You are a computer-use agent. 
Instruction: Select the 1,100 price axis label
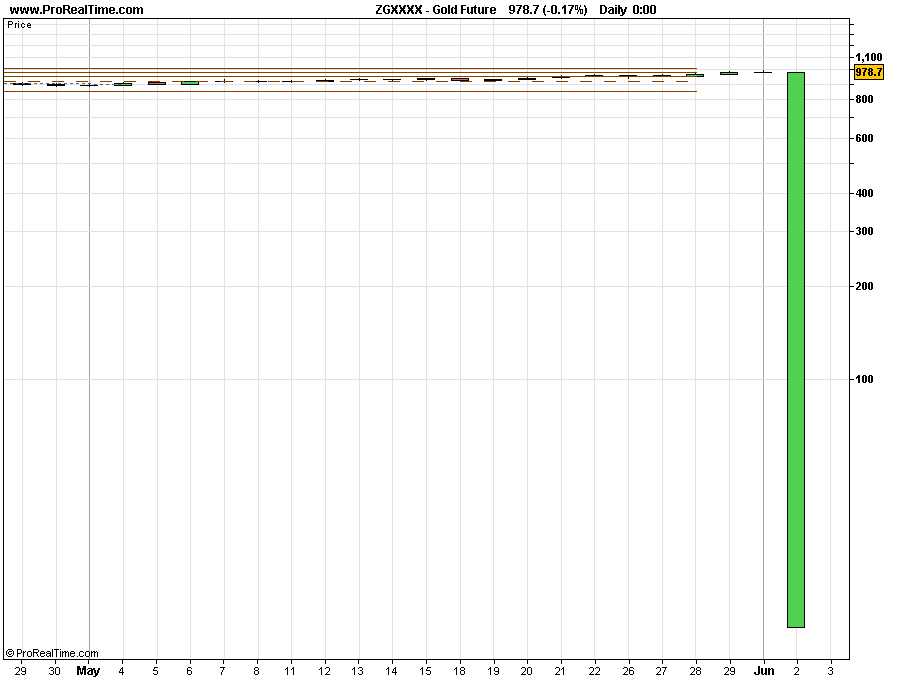point(868,57)
